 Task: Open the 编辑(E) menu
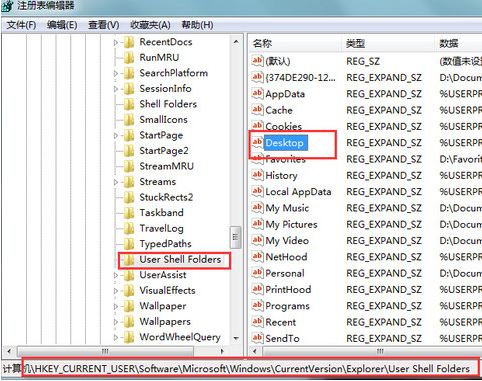tap(62, 25)
